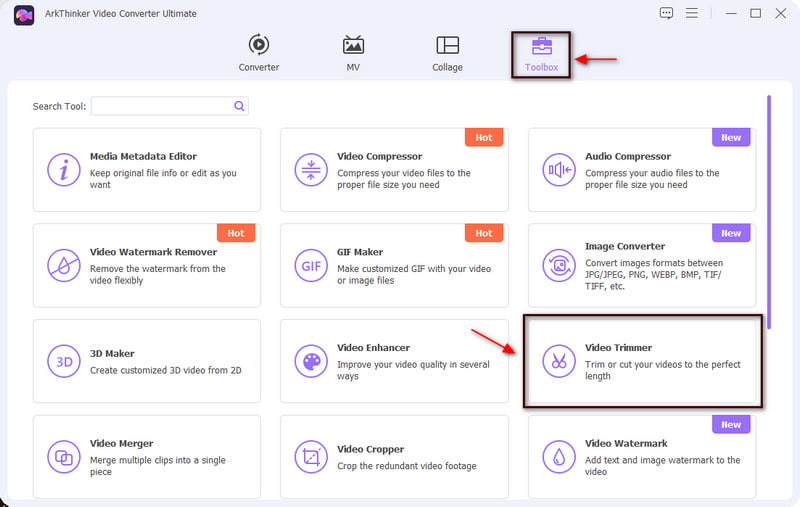
Task: Open the Video Trimmer title text
Action: 618,348
